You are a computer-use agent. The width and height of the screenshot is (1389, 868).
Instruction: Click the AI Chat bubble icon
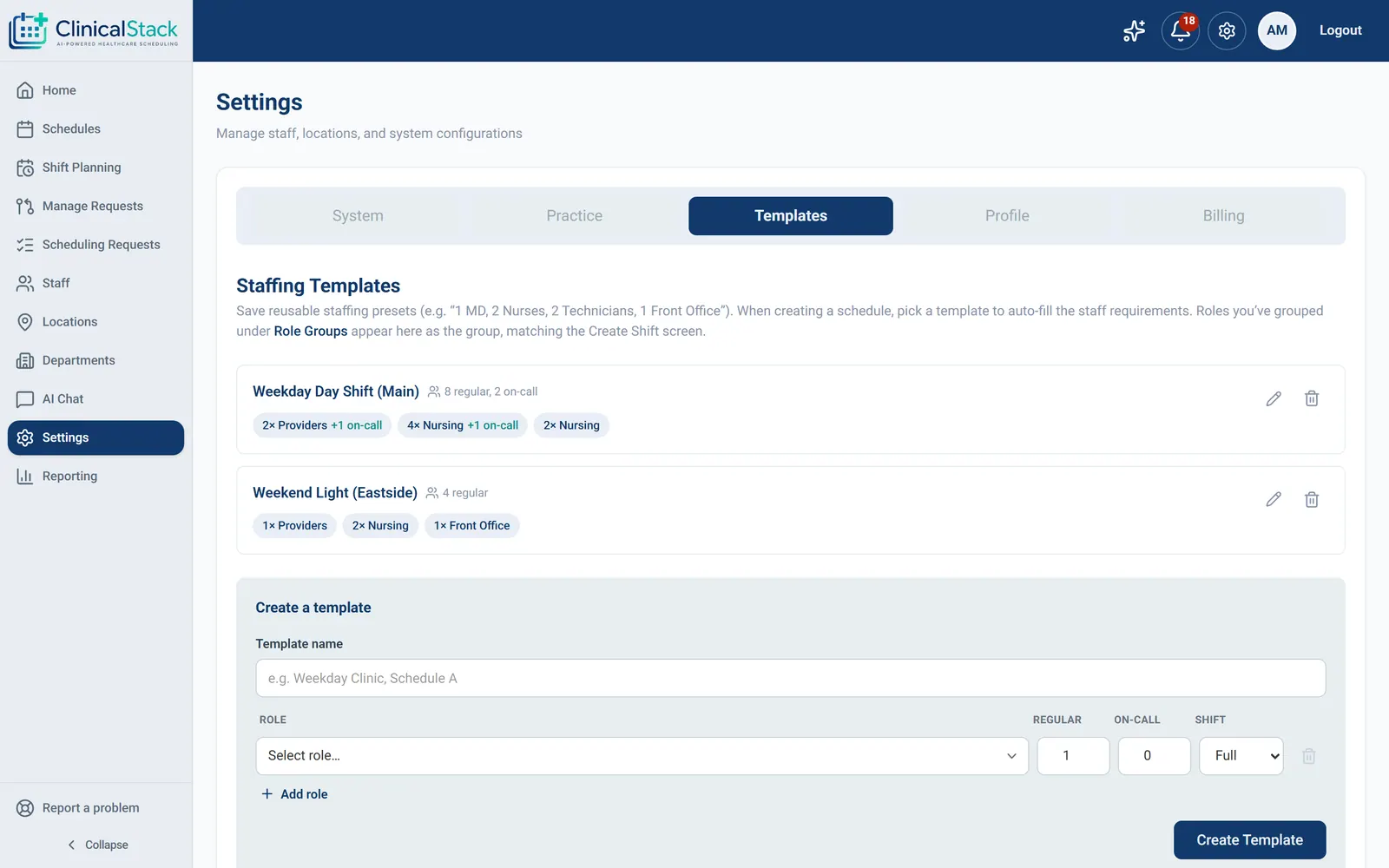click(25, 399)
